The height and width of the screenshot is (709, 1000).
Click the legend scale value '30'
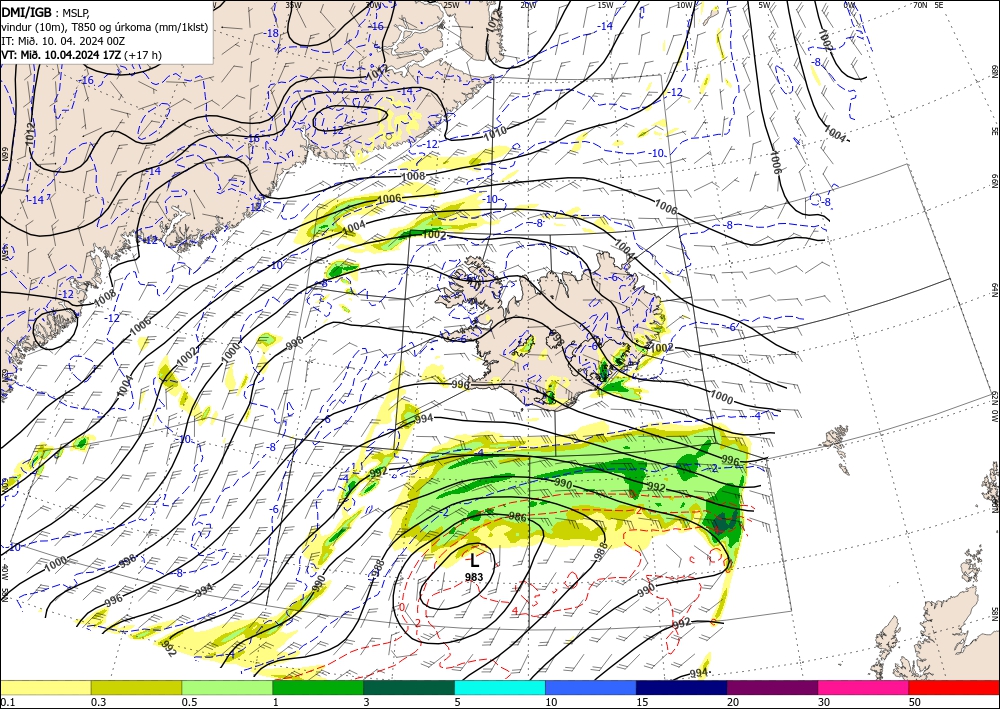point(824,702)
